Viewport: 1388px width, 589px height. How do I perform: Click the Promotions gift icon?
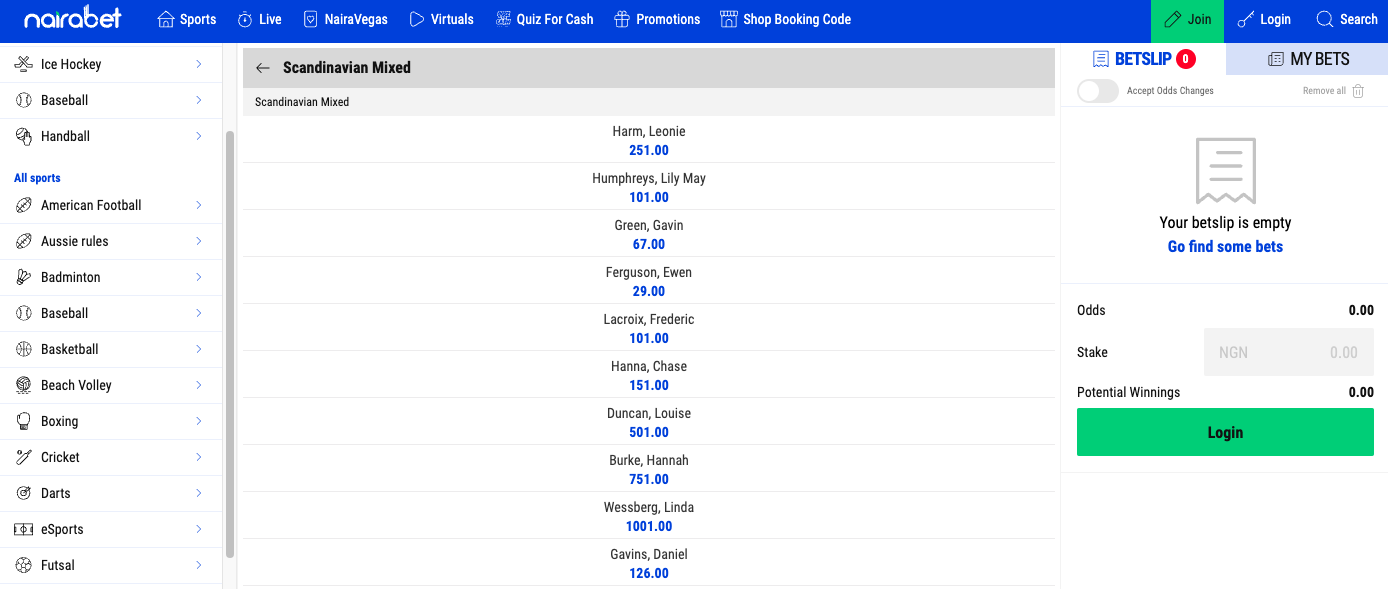pos(622,19)
